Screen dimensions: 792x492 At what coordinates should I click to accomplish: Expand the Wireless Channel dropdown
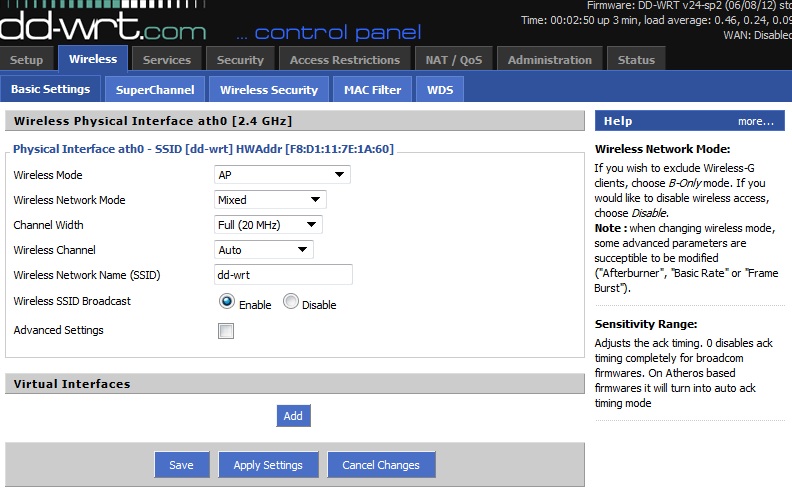pyautogui.click(x=264, y=250)
